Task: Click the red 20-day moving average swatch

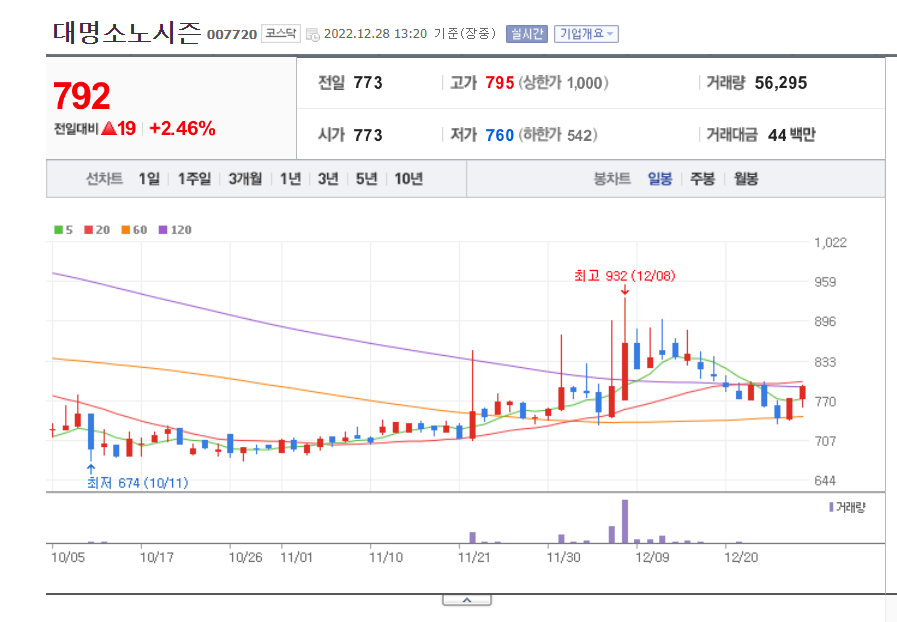Action: 89,230
